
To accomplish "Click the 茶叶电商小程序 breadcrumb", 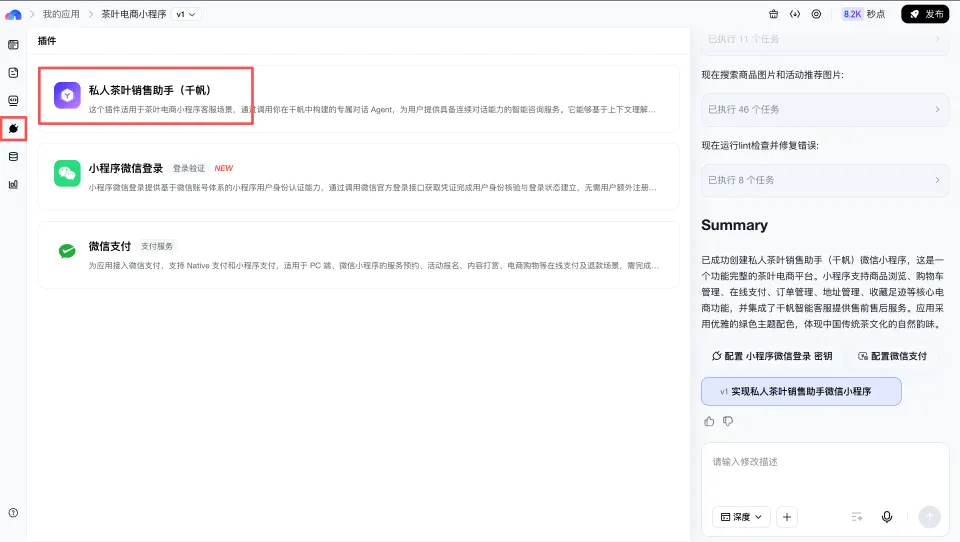I will (x=133, y=14).
